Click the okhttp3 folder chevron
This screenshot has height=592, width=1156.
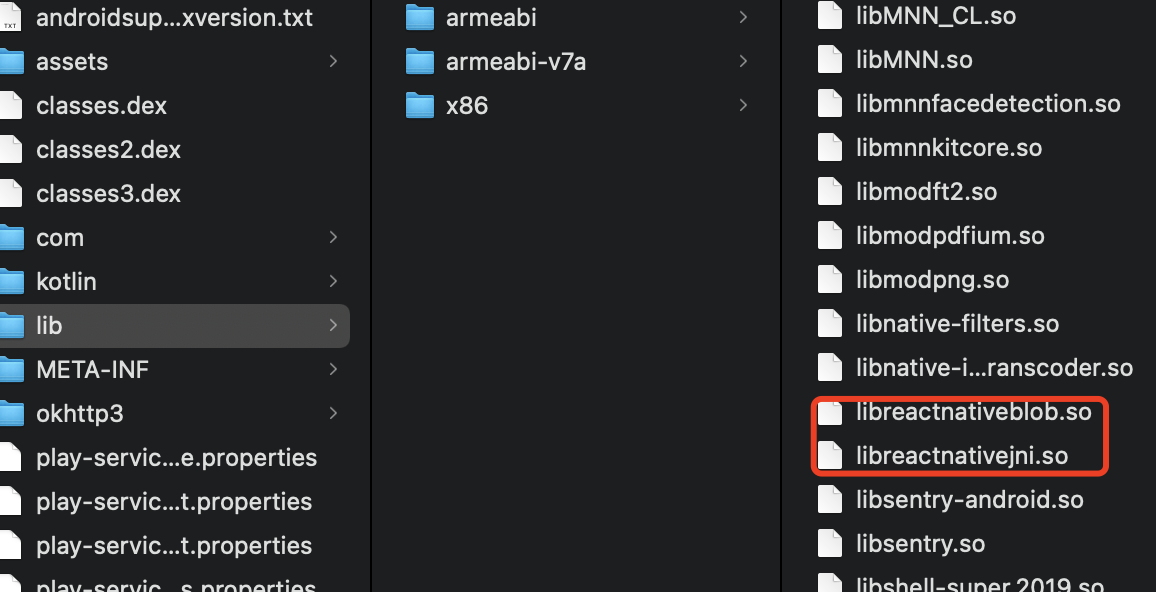pos(333,414)
